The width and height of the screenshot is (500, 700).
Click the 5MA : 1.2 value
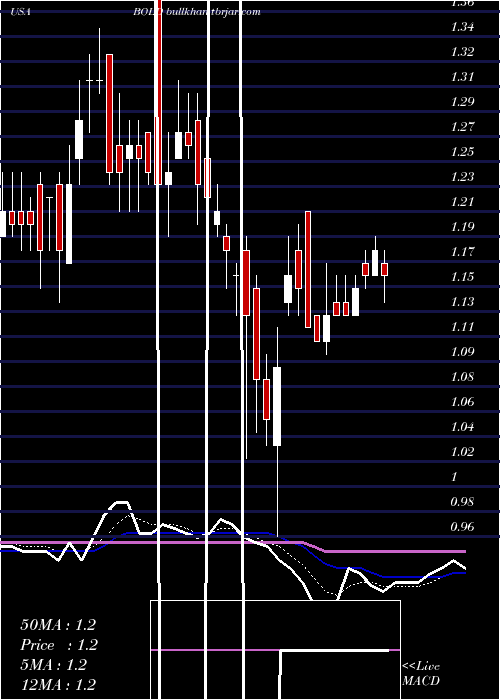tap(53, 665)
